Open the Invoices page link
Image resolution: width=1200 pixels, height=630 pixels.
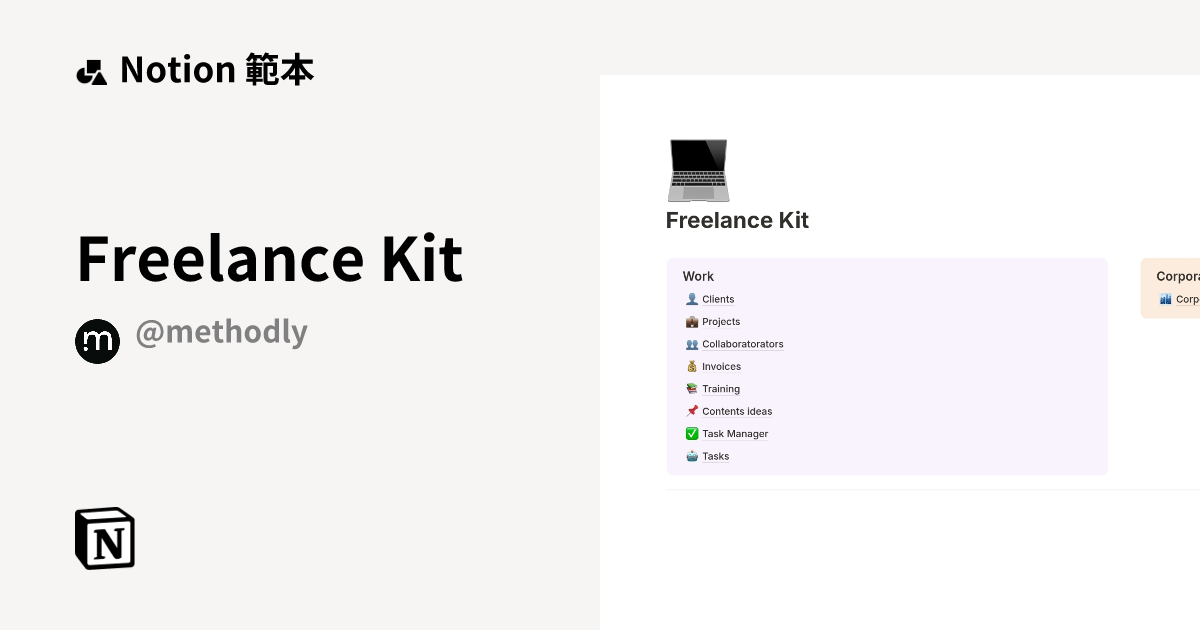point(721,366)
